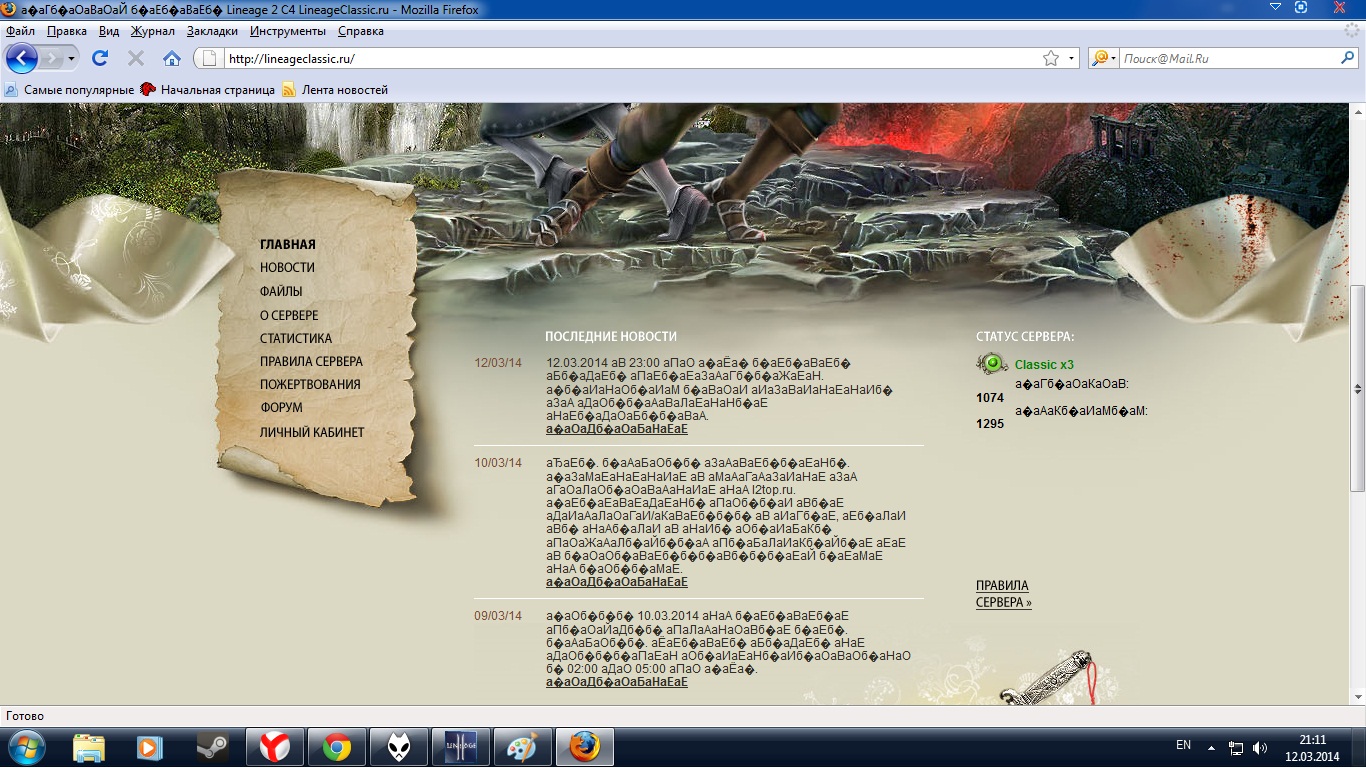Click the Firefox taskbar icon
Screen dimensions: 1366x768
point(585,747)
